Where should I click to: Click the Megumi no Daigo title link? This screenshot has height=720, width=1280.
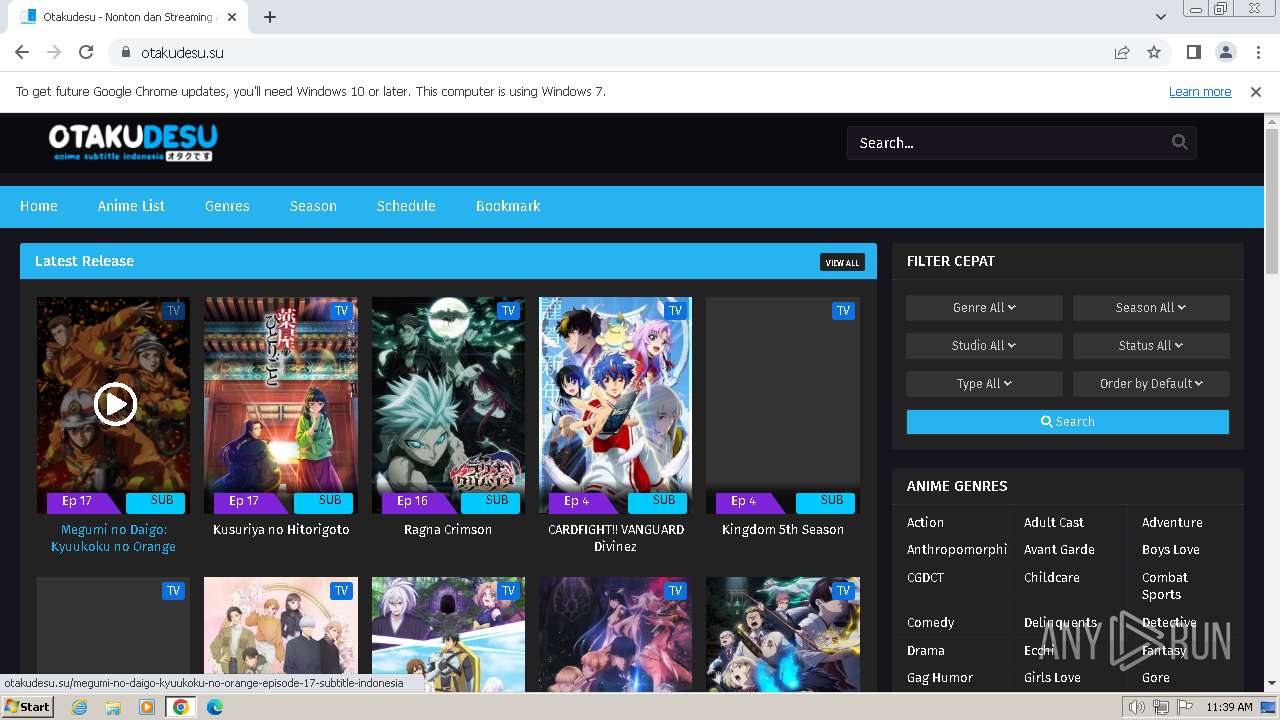click(x=113, y=538)
